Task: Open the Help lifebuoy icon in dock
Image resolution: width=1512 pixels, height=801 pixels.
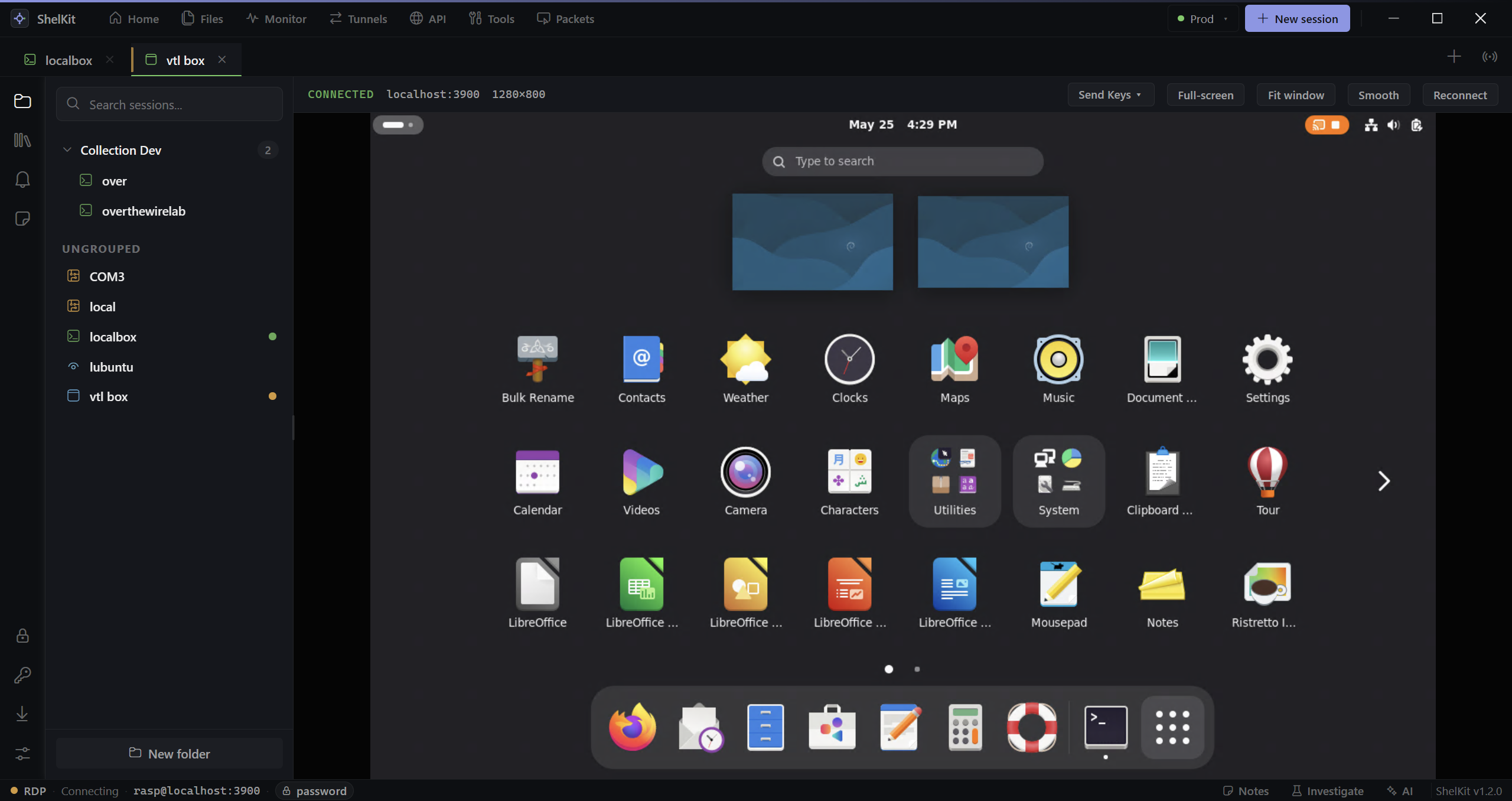Action: pyautogui.click(x=1032, y=727)
